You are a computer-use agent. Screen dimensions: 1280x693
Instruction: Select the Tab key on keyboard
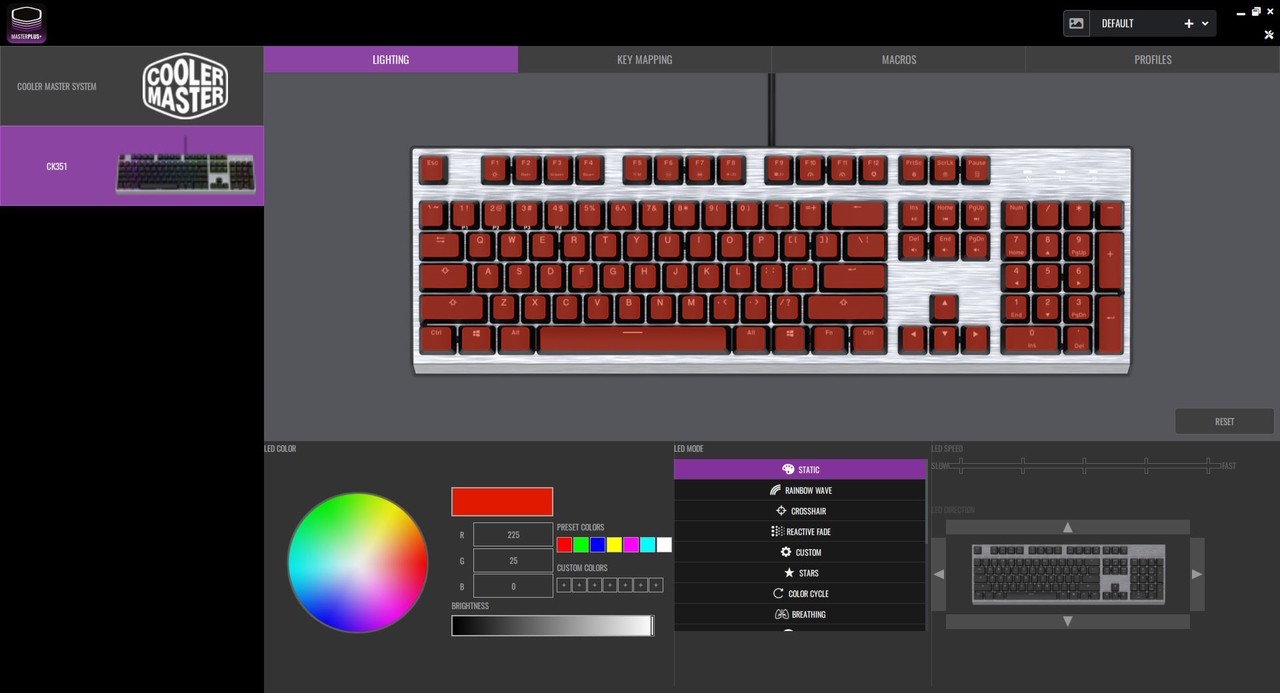[440, 245]
